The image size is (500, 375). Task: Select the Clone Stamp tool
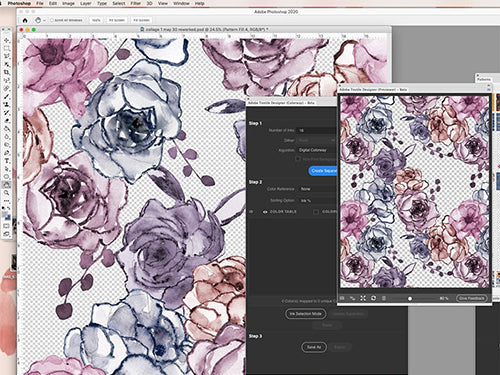(6, 105)
